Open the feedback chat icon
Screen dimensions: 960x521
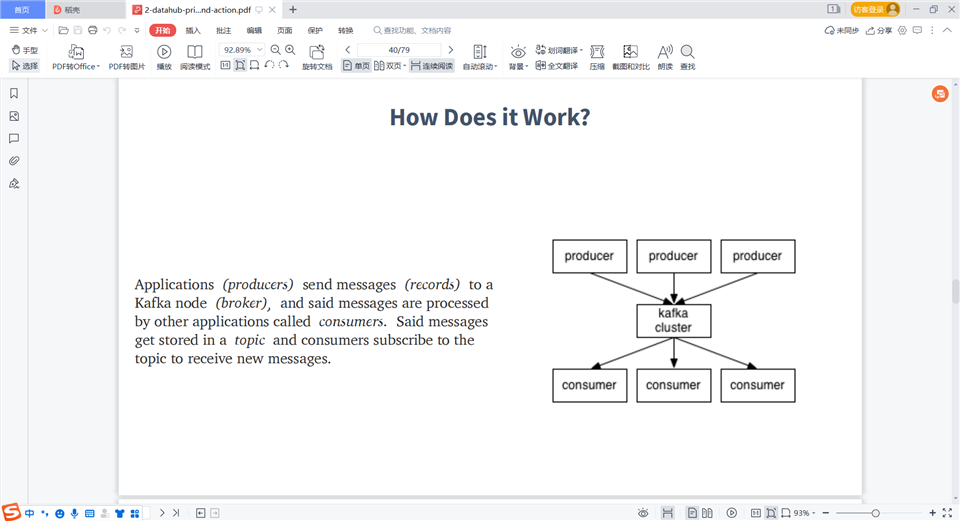pyautogui.click(x=917, y=30)
